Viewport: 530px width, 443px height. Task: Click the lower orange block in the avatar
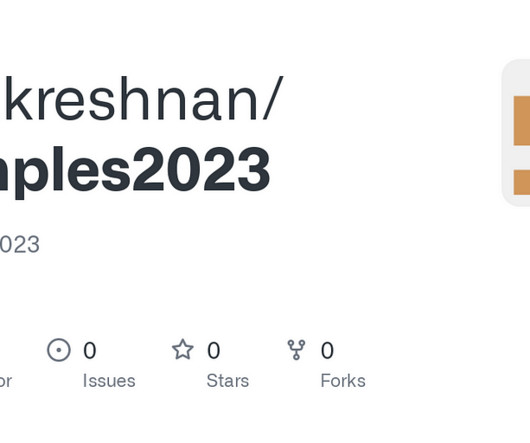point(522,182)
